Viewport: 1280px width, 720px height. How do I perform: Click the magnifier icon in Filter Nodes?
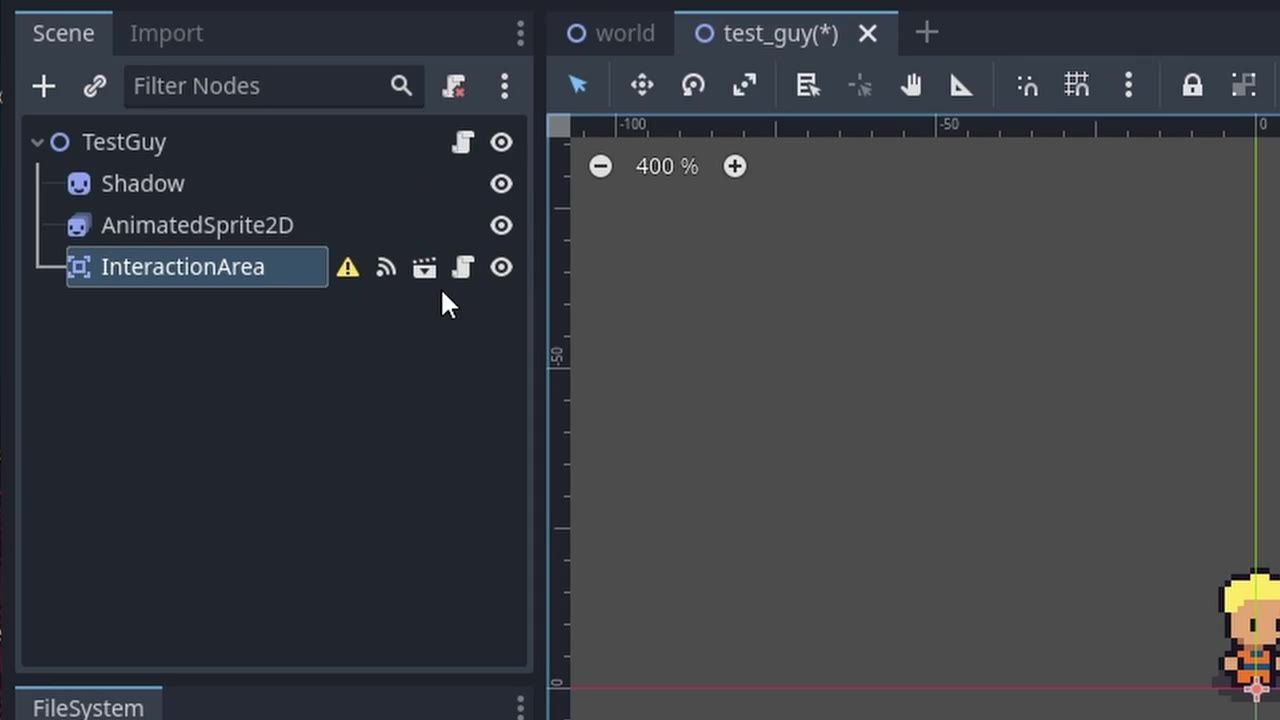pyautogui.click(x=401, y=86)
